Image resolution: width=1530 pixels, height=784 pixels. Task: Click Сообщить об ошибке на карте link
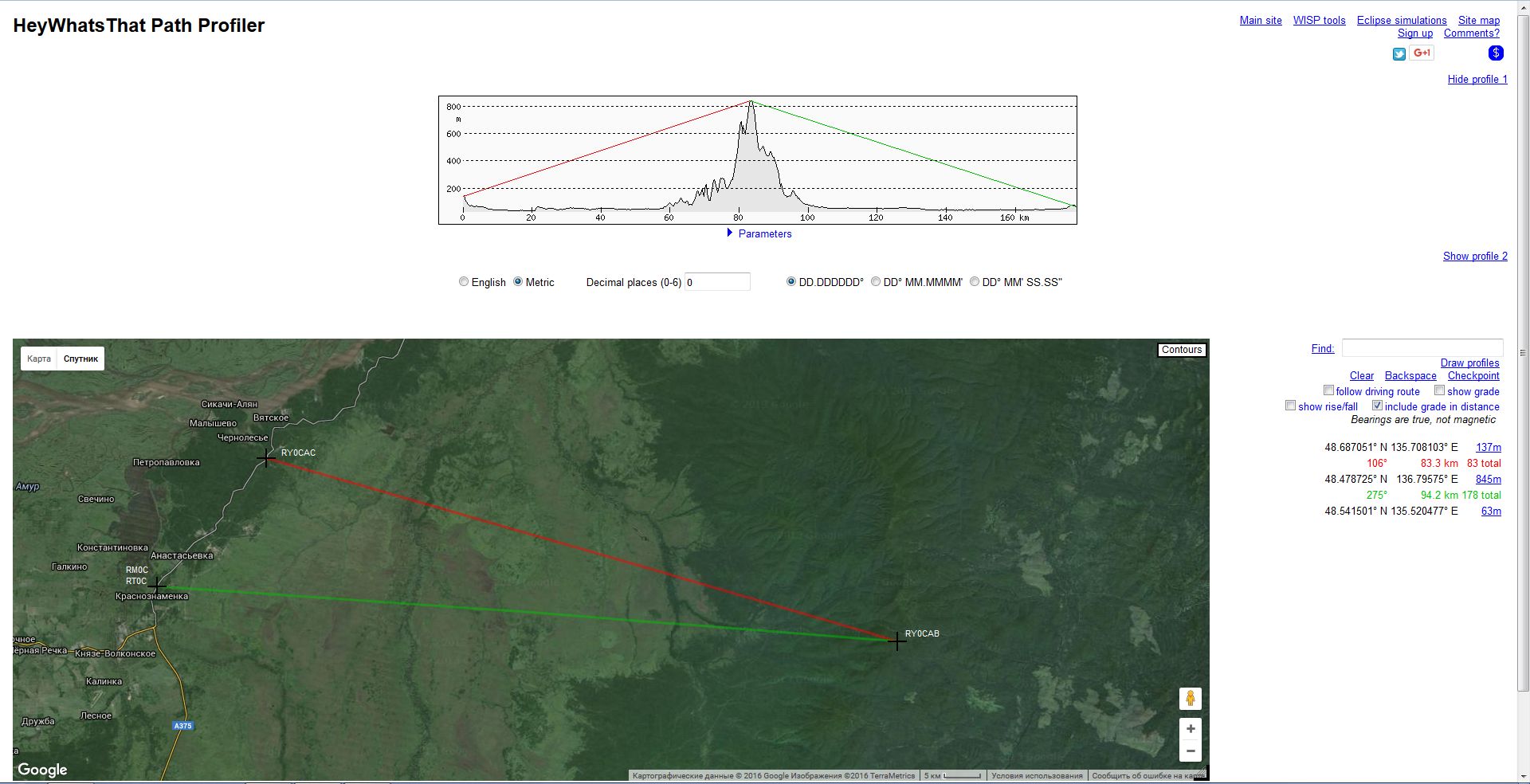(x=1147, y=776)
